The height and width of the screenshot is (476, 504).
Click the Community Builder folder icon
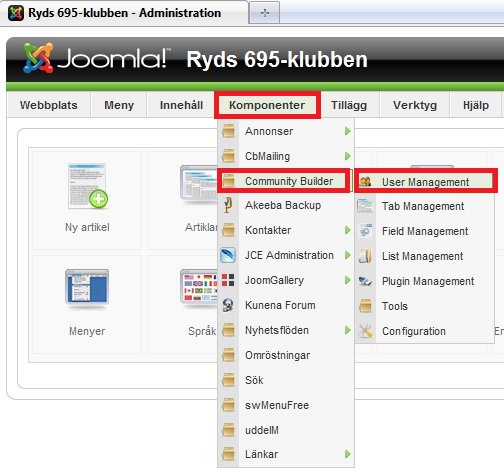pos(228,181)
